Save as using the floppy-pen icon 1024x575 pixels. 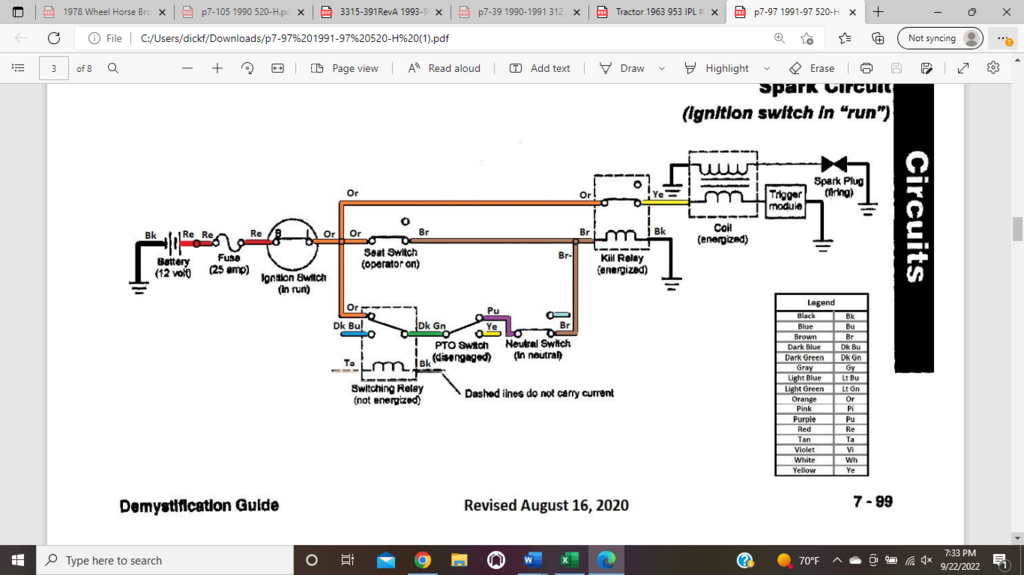[927, 68]
